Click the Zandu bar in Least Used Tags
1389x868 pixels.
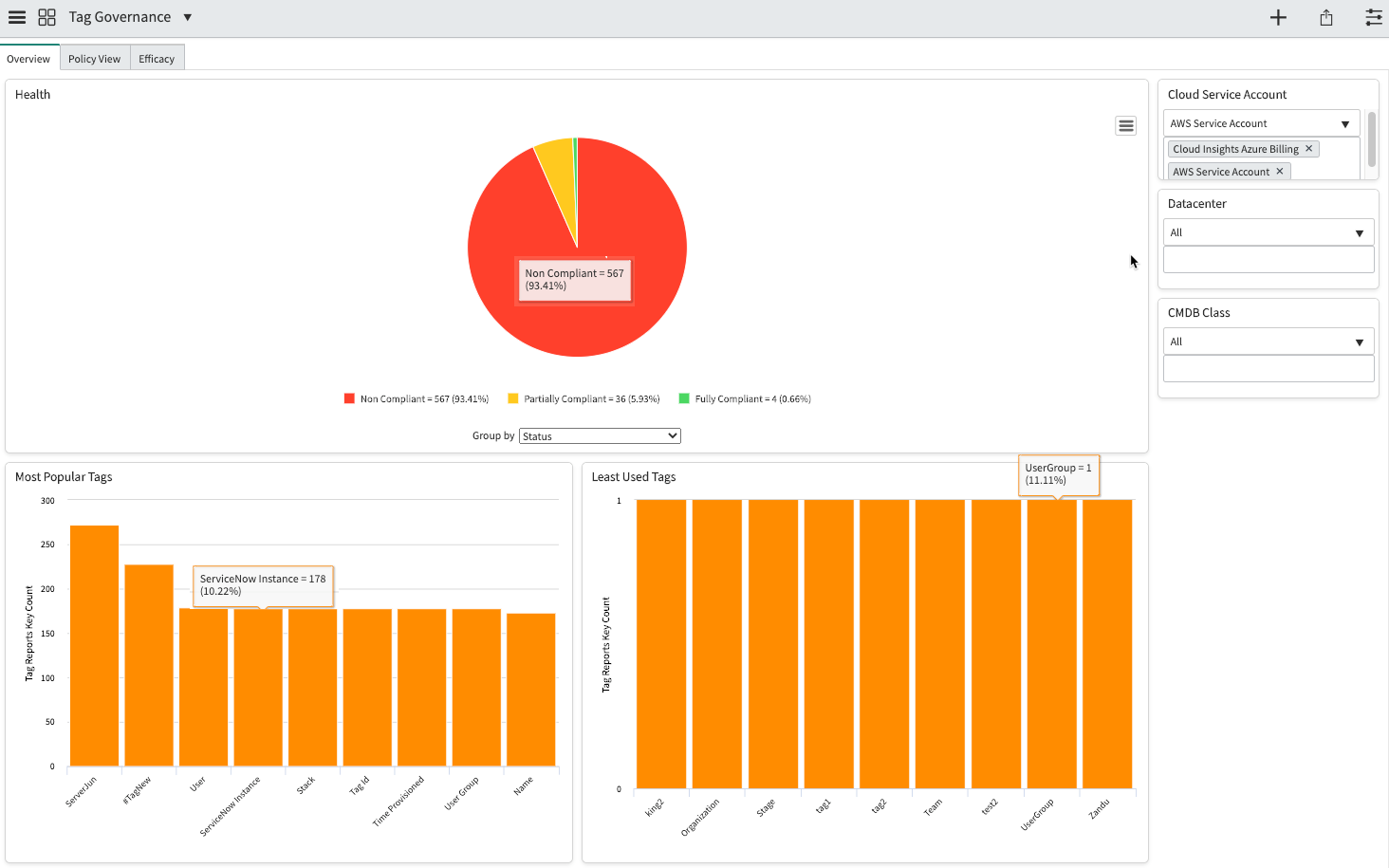pyautogui.click(x=1107, y=644)
